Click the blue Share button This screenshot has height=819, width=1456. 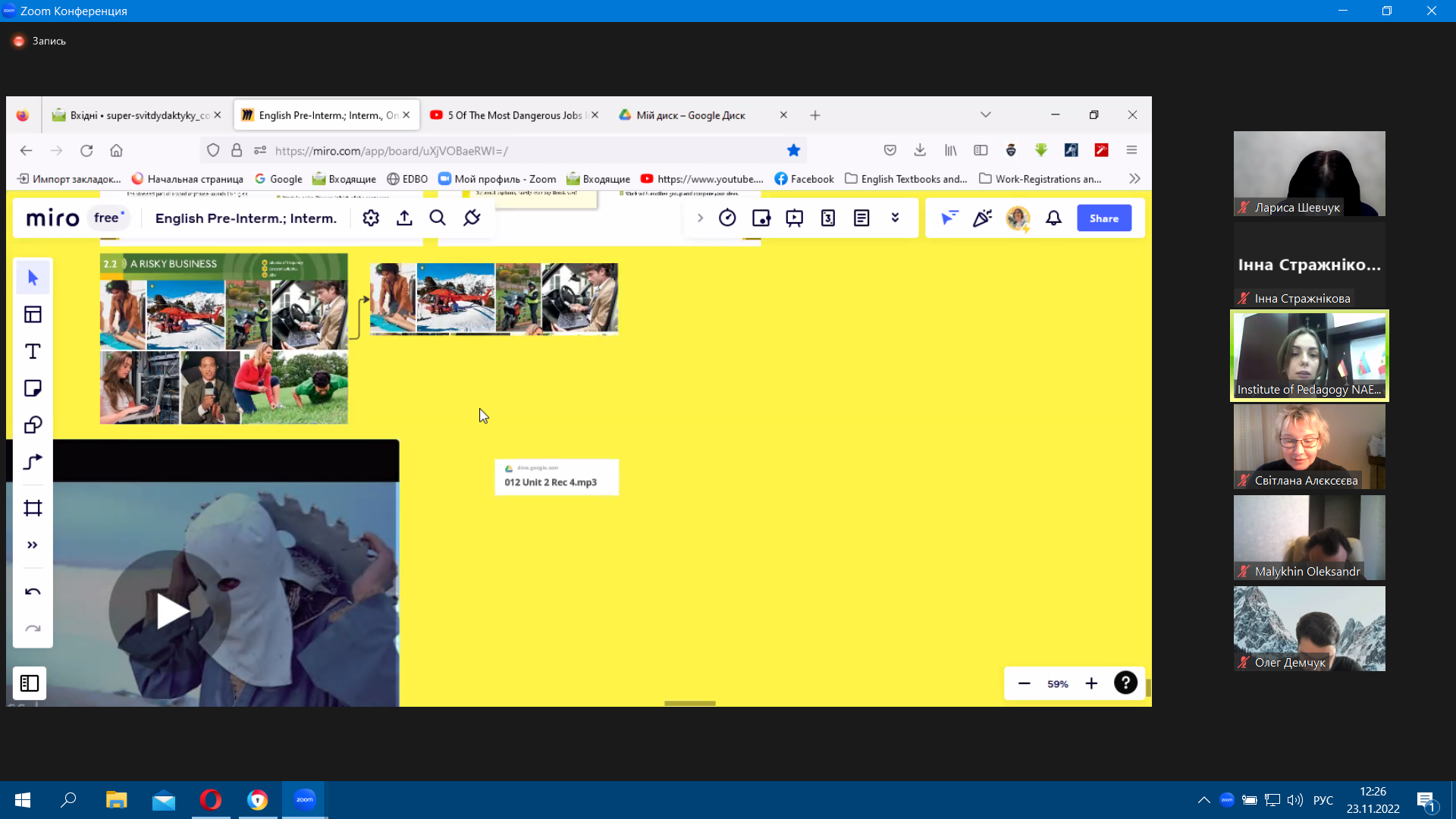point(1104,218)
